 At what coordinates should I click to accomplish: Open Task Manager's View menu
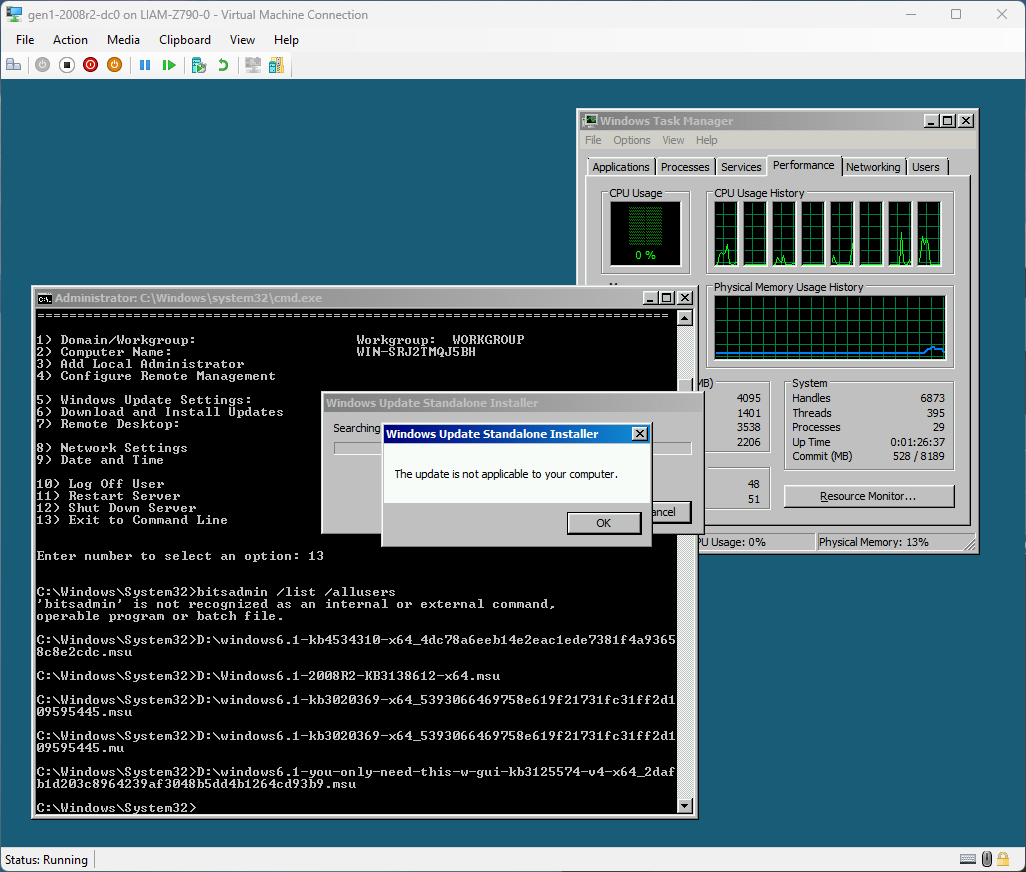673,140
